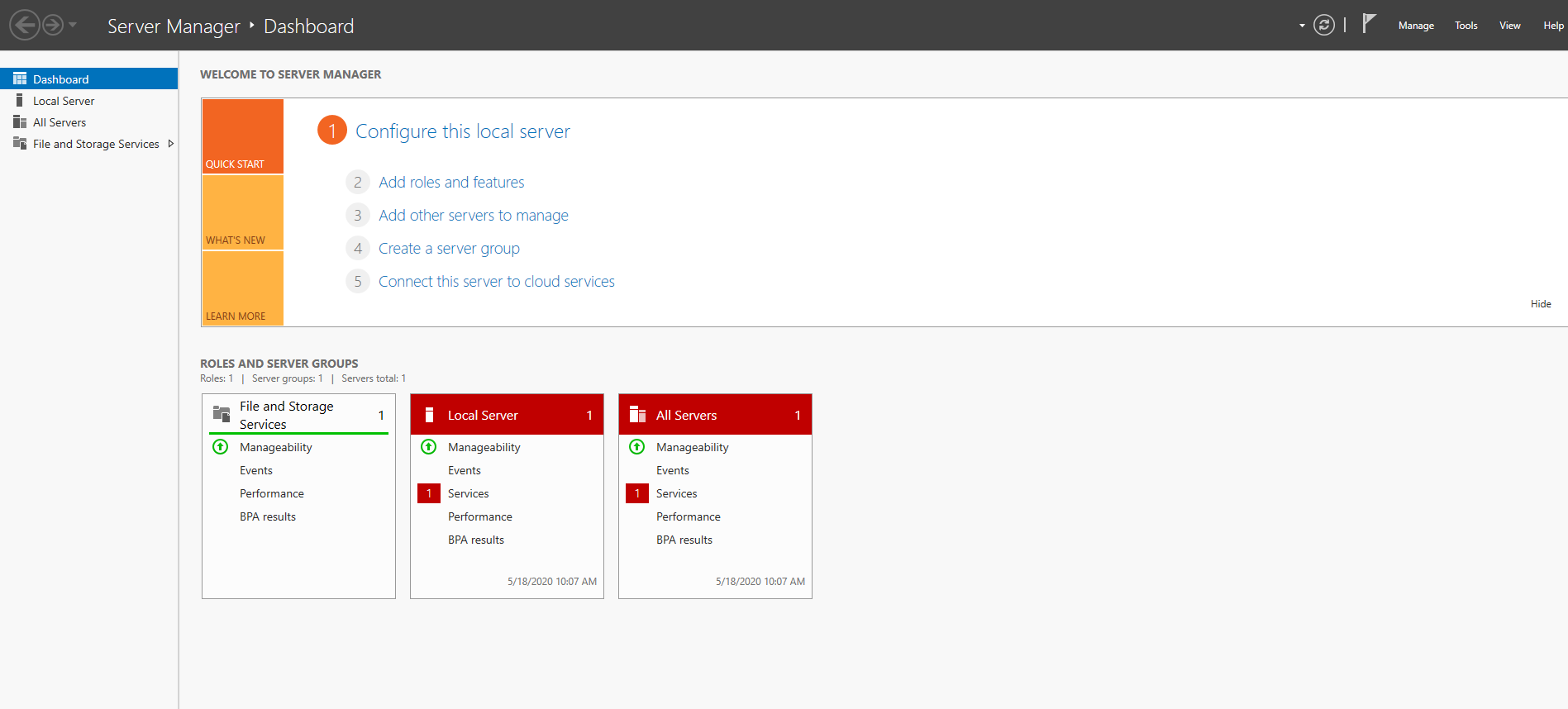Click the back navigation arrow icon
This screenshot has width=1568, height=709.
pyautogui.click(x=25, y=25)
